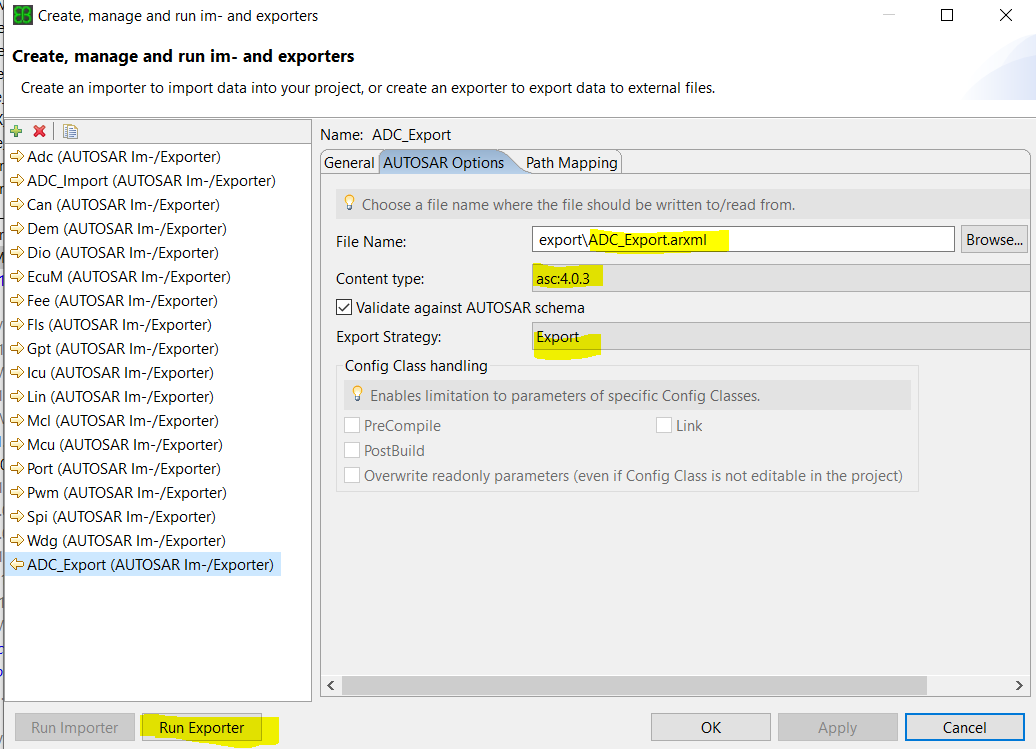Screen dimensions: 1036x749
Task: Click the lightbulb icon in Config Class handling
Action: [x=357, y=394]
